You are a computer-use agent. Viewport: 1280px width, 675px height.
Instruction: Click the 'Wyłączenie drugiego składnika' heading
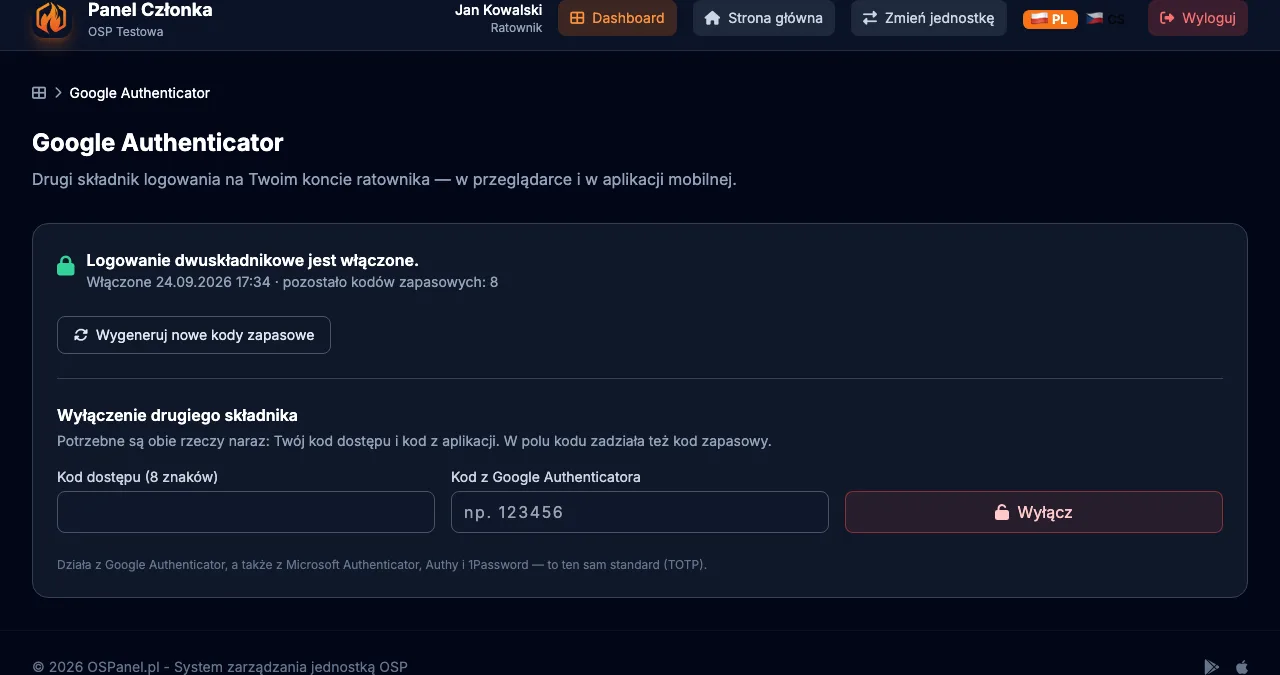coord(177,415)
